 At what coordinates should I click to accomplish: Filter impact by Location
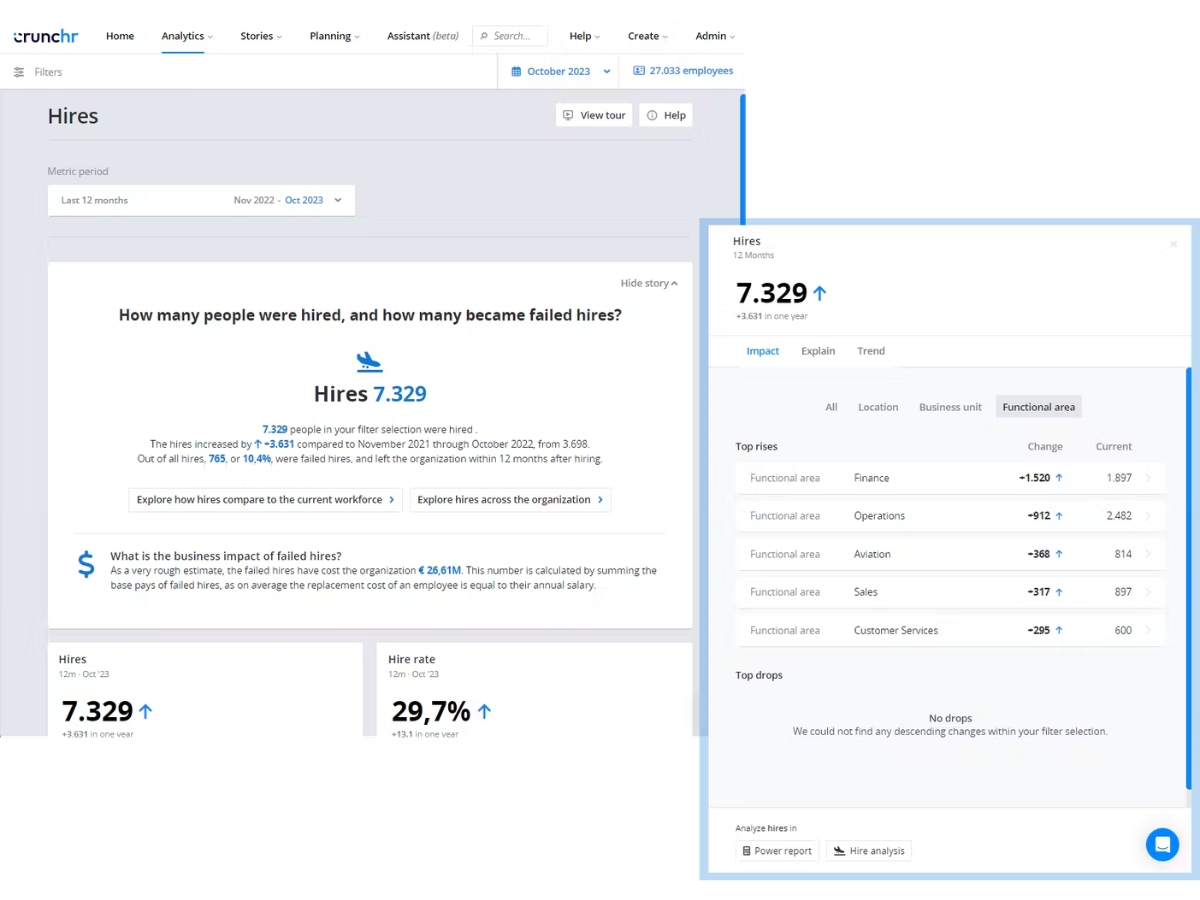coord(878,407)
